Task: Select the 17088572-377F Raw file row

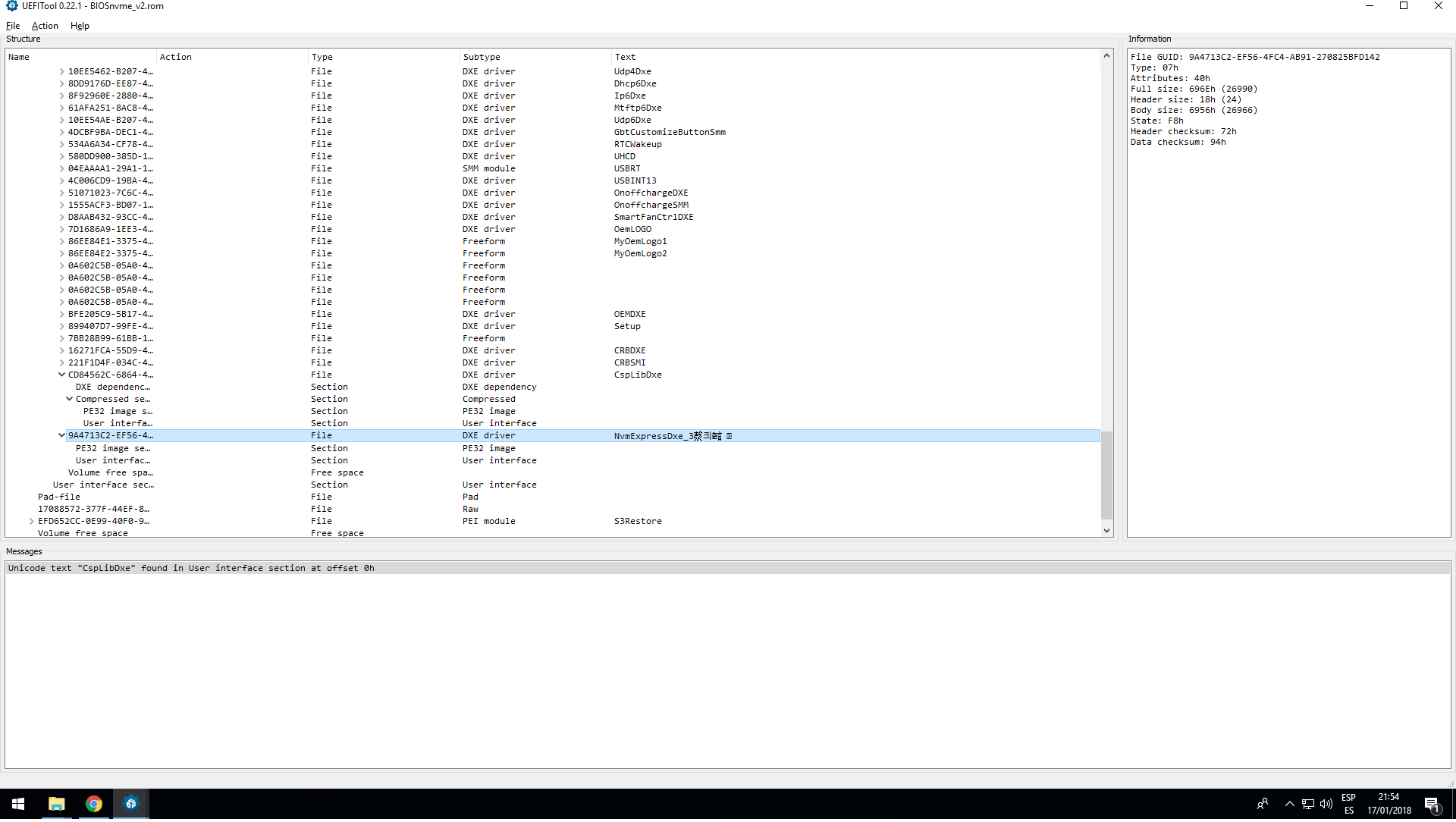Action: 553,510
